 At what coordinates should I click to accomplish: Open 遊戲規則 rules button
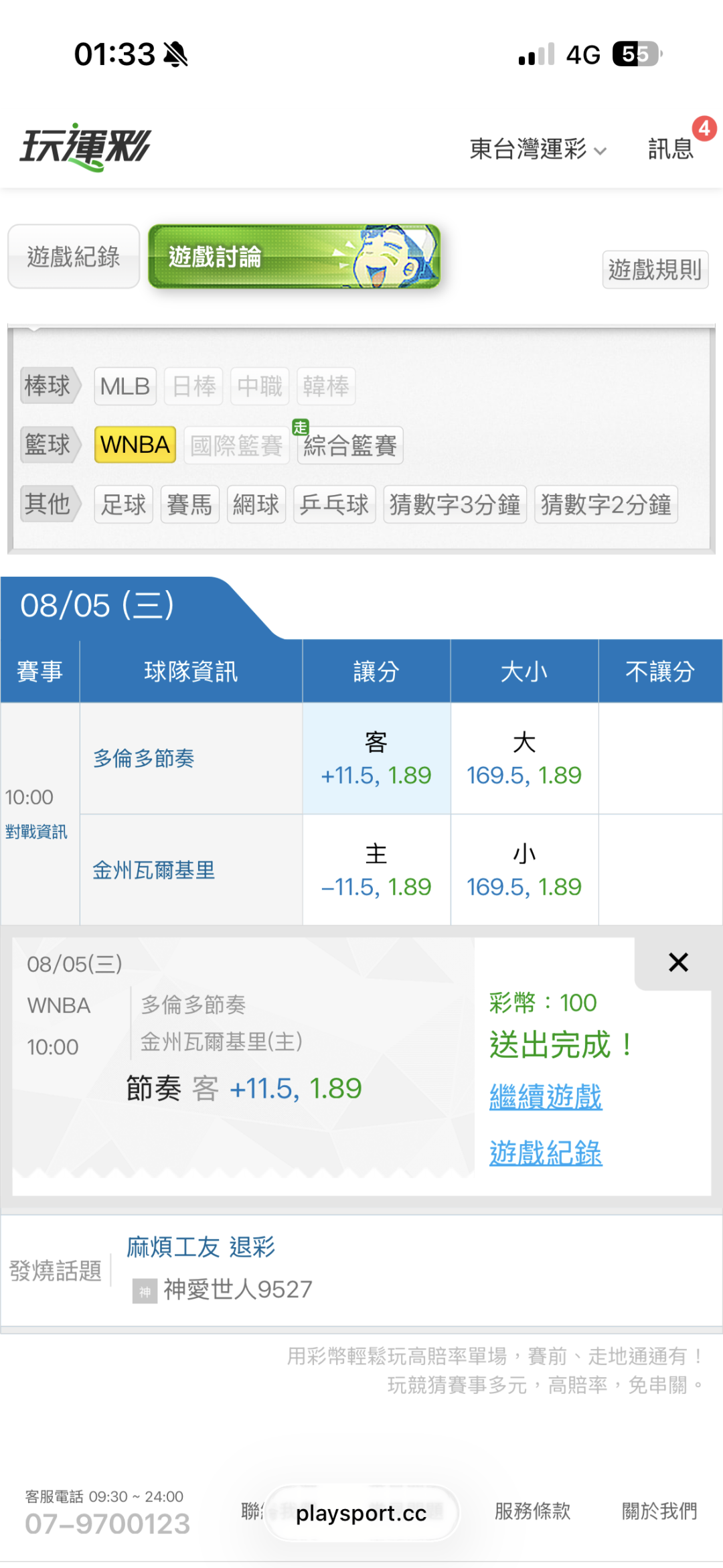tap(655, 269)
